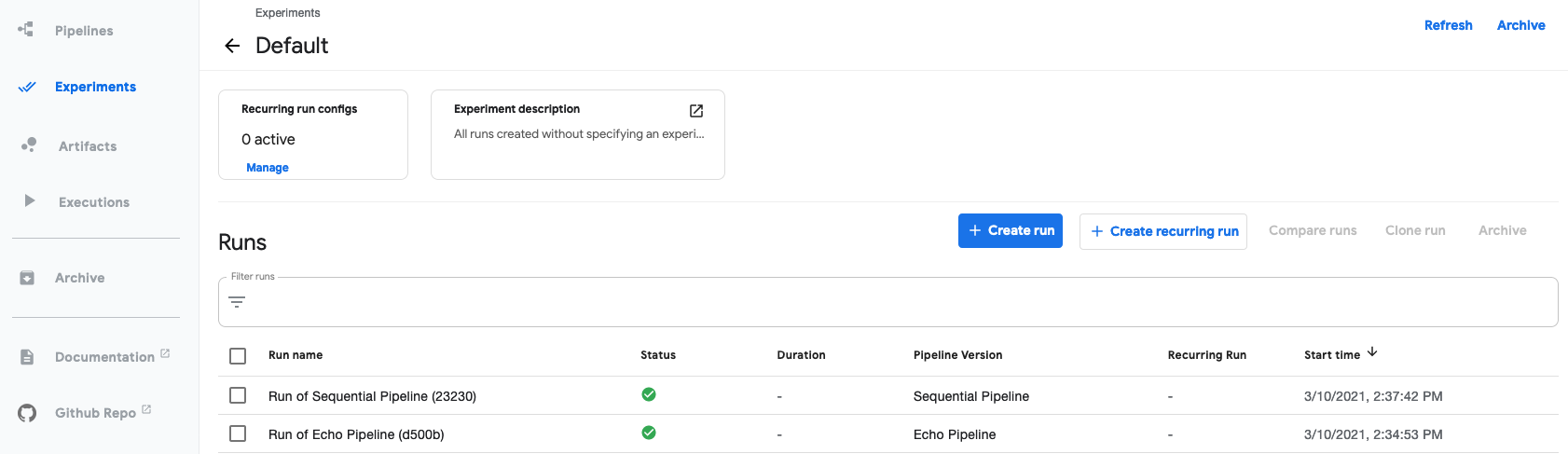Image resolution: width=1568 pixels, height=454 pixels.
Task: Open the Executions section
Action: pyautogui.click(x=94, y=202)
